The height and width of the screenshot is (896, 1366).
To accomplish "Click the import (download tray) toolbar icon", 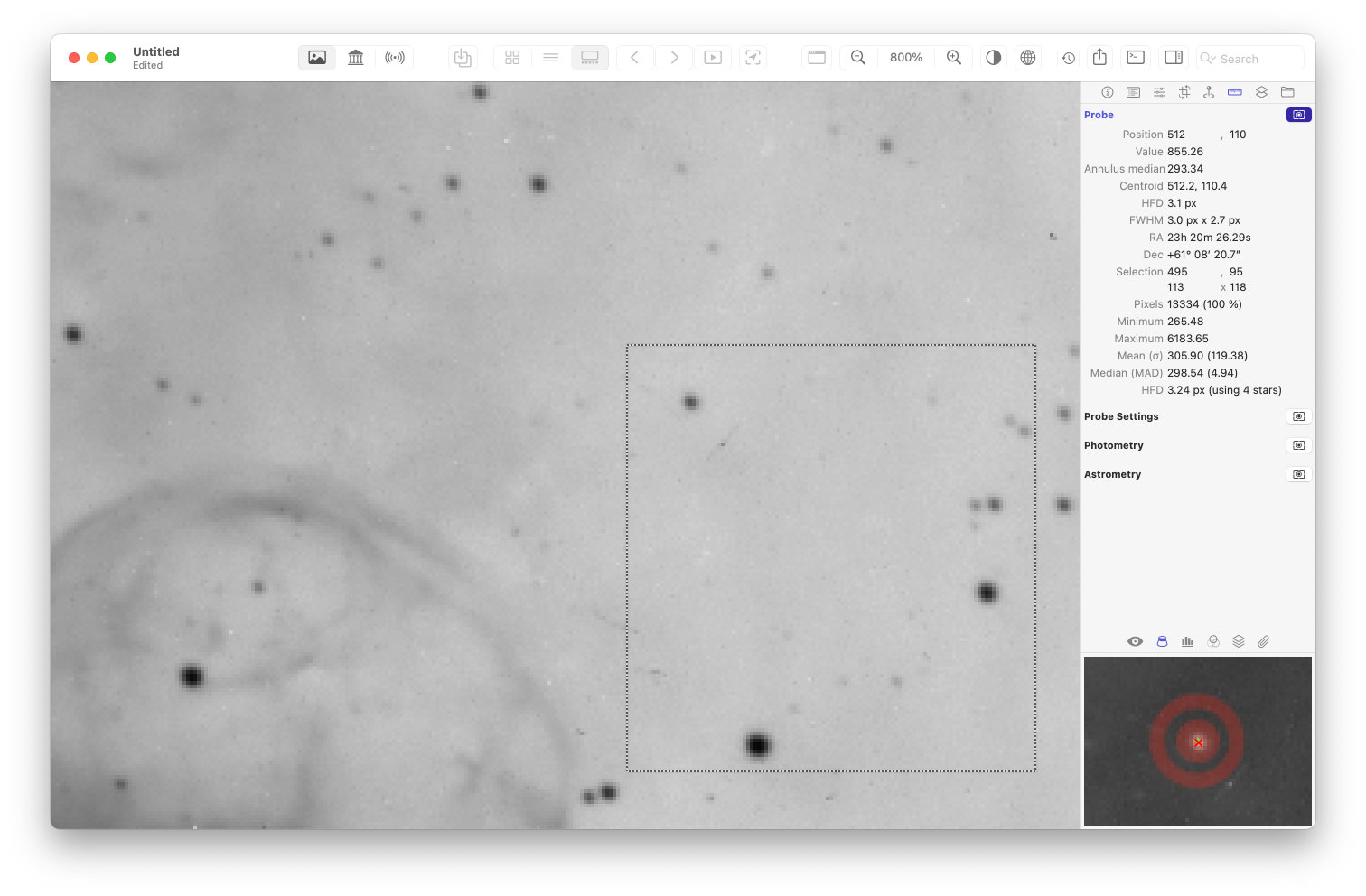I will click(x=463, y=58).
